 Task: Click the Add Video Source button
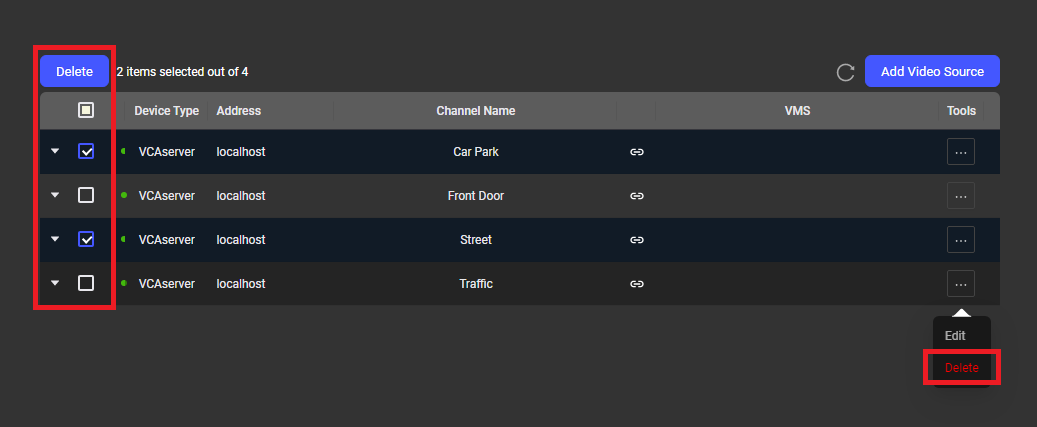[932, 72]
